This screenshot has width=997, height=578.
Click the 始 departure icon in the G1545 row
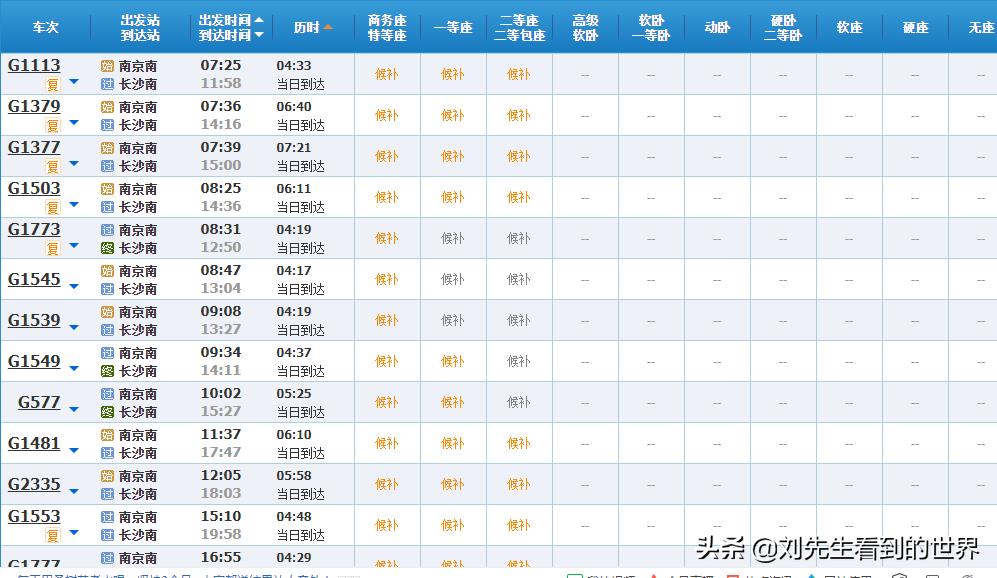[x=107, y=270]
